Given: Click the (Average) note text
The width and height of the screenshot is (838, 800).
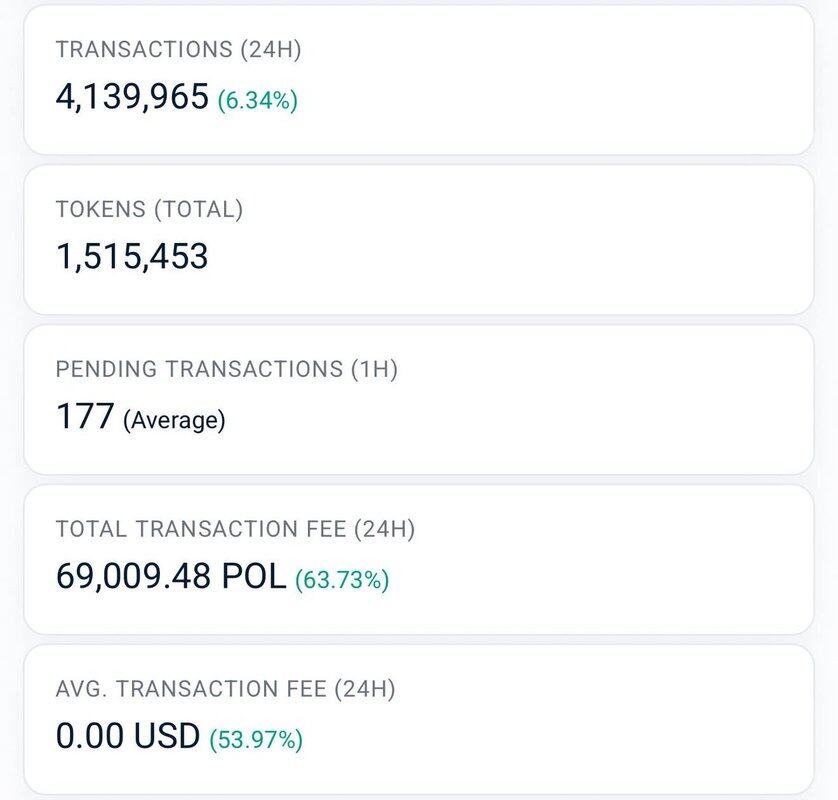Looking at the screenshot, I should point(175,420).
